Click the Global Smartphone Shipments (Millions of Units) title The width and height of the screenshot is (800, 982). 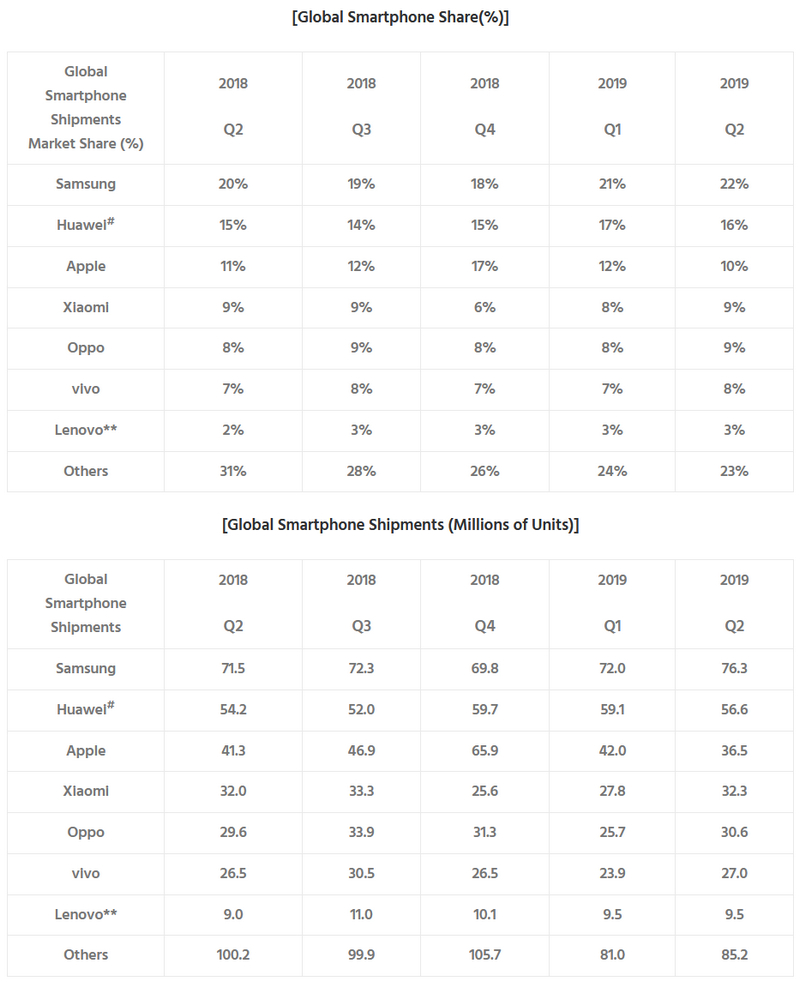pos(400,524)
